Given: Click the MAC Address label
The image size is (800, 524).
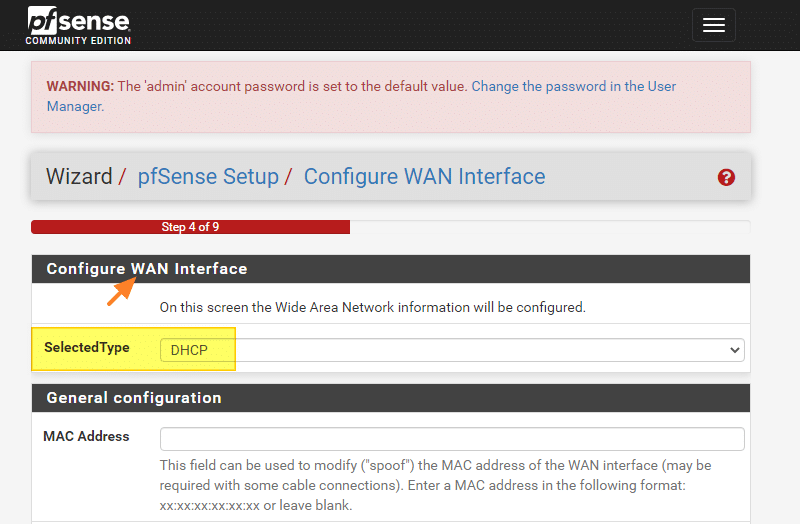Looking at the screenshot, I should (86, 436).
